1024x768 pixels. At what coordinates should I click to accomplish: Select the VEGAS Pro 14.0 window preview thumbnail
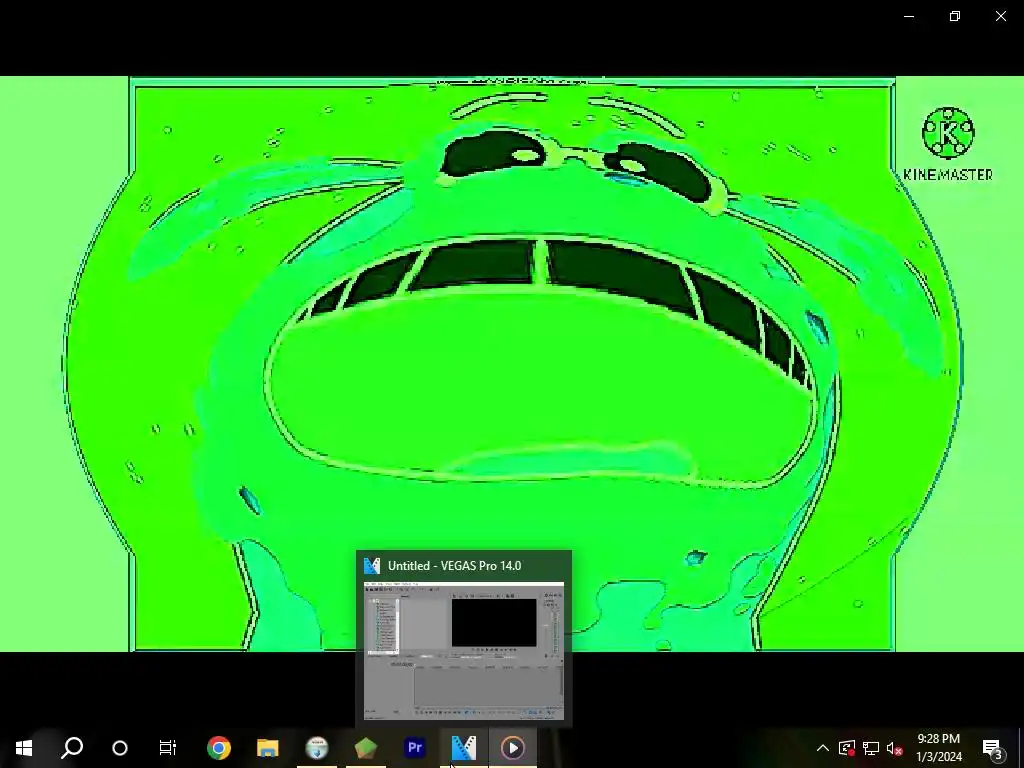(464, 650)
